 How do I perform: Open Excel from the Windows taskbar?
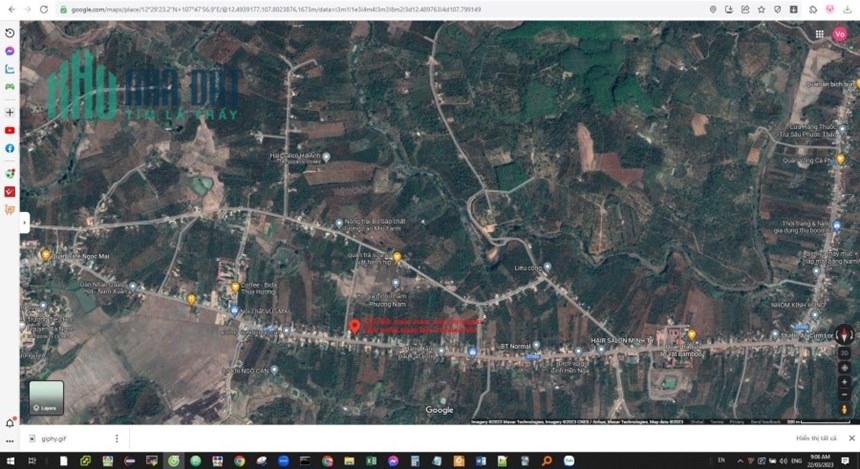(371, 461)
